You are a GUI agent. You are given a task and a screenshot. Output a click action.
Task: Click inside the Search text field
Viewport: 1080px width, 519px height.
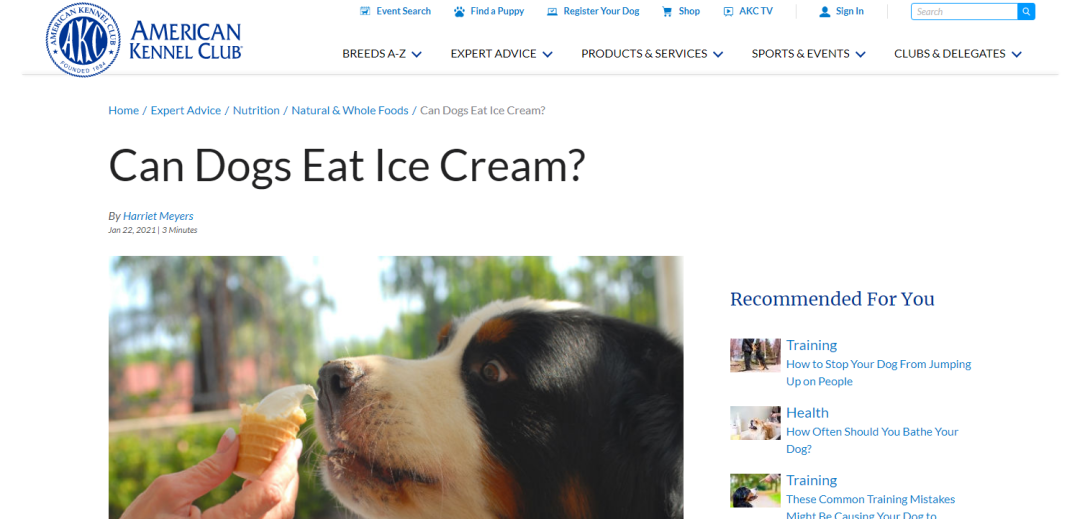[x=964, y=12]
